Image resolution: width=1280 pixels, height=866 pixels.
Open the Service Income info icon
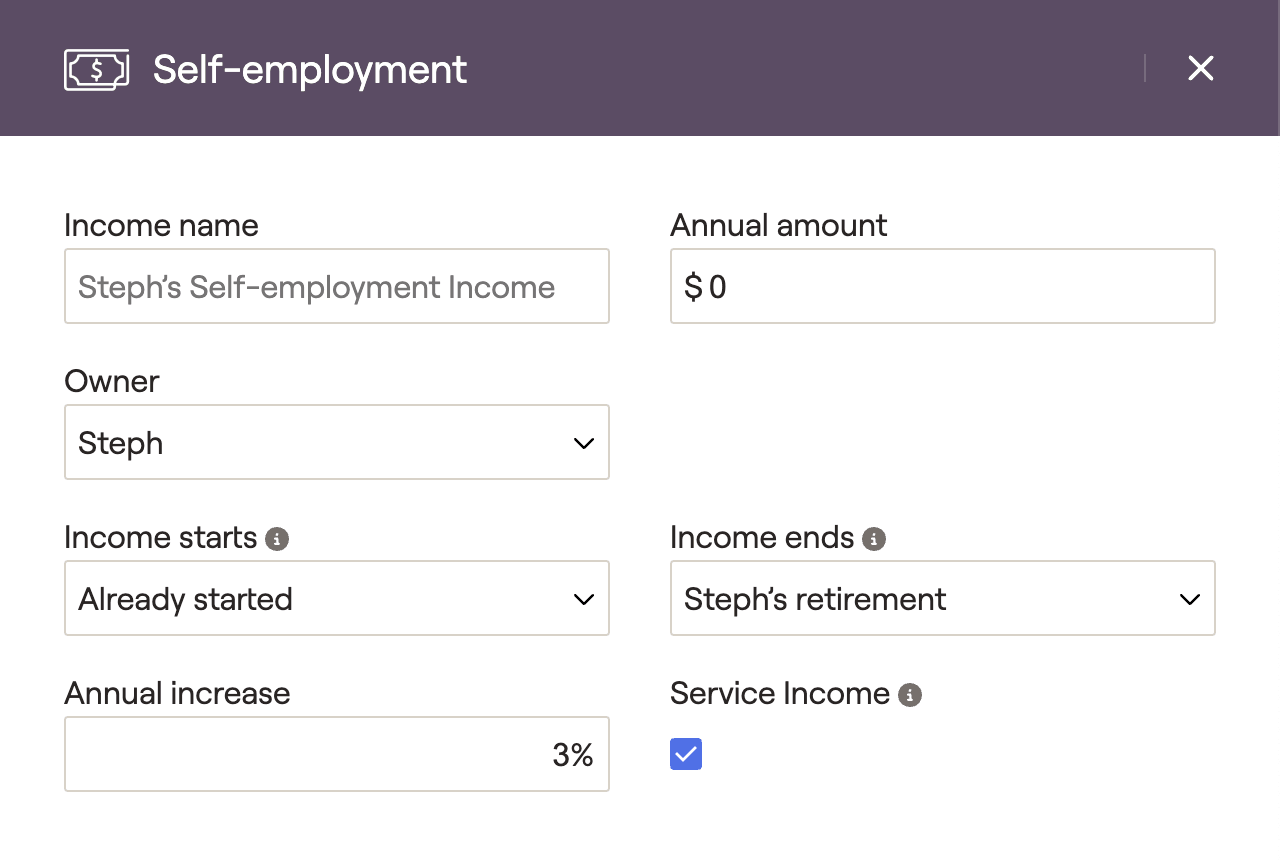tap(910, 695)
